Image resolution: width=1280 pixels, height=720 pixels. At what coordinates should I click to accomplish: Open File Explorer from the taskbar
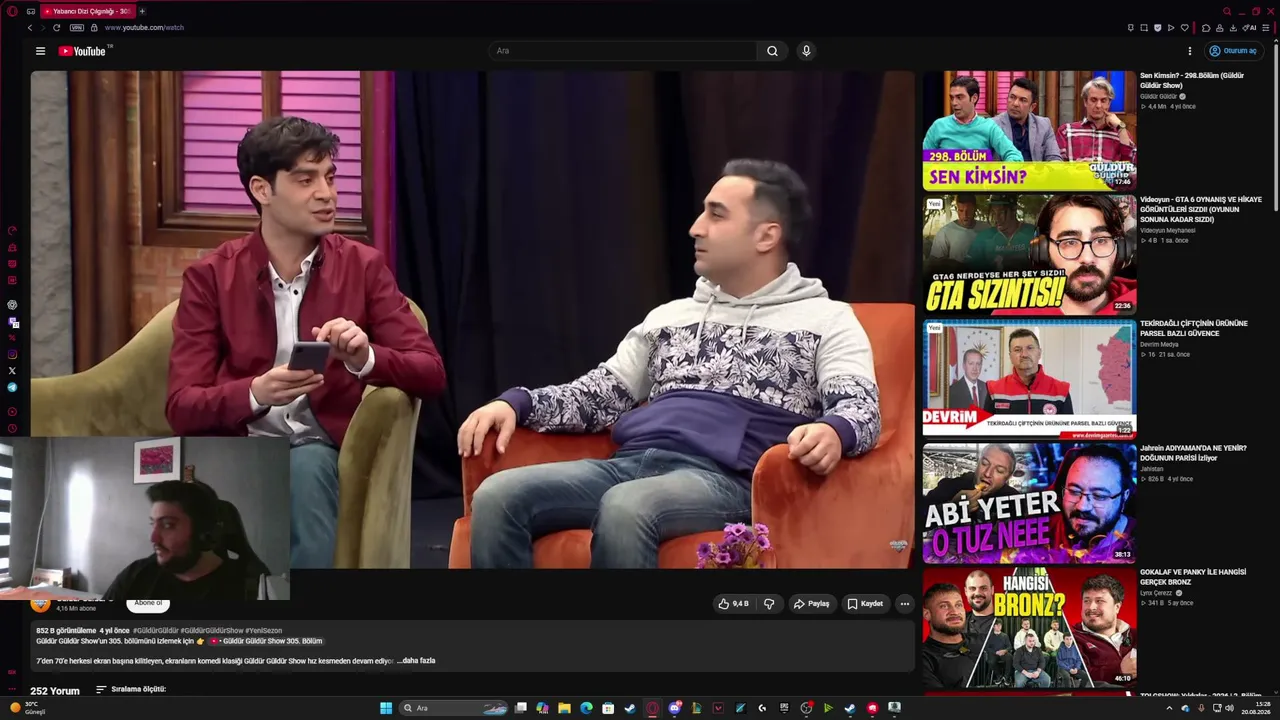click(x=564, y=708)
